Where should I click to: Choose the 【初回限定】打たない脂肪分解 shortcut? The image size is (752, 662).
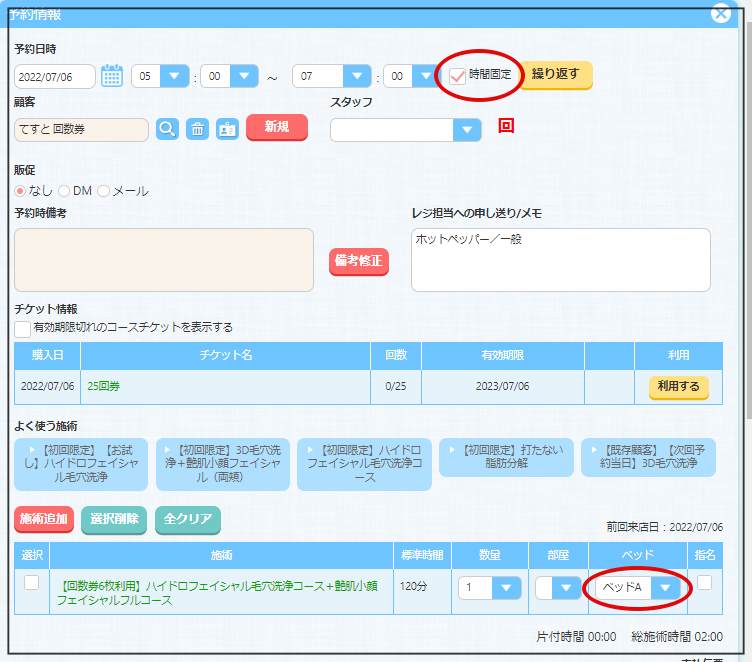pyautogui.click(x=506, y=457)
